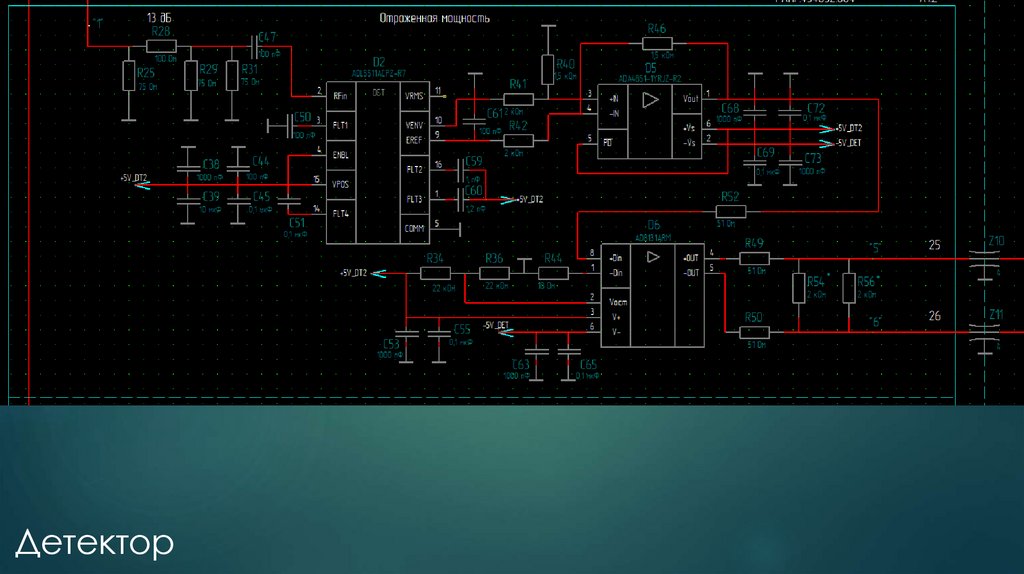Click the ENBL pin of D2
This screenshot has height=574, width=1024.
tap(340, 155)
